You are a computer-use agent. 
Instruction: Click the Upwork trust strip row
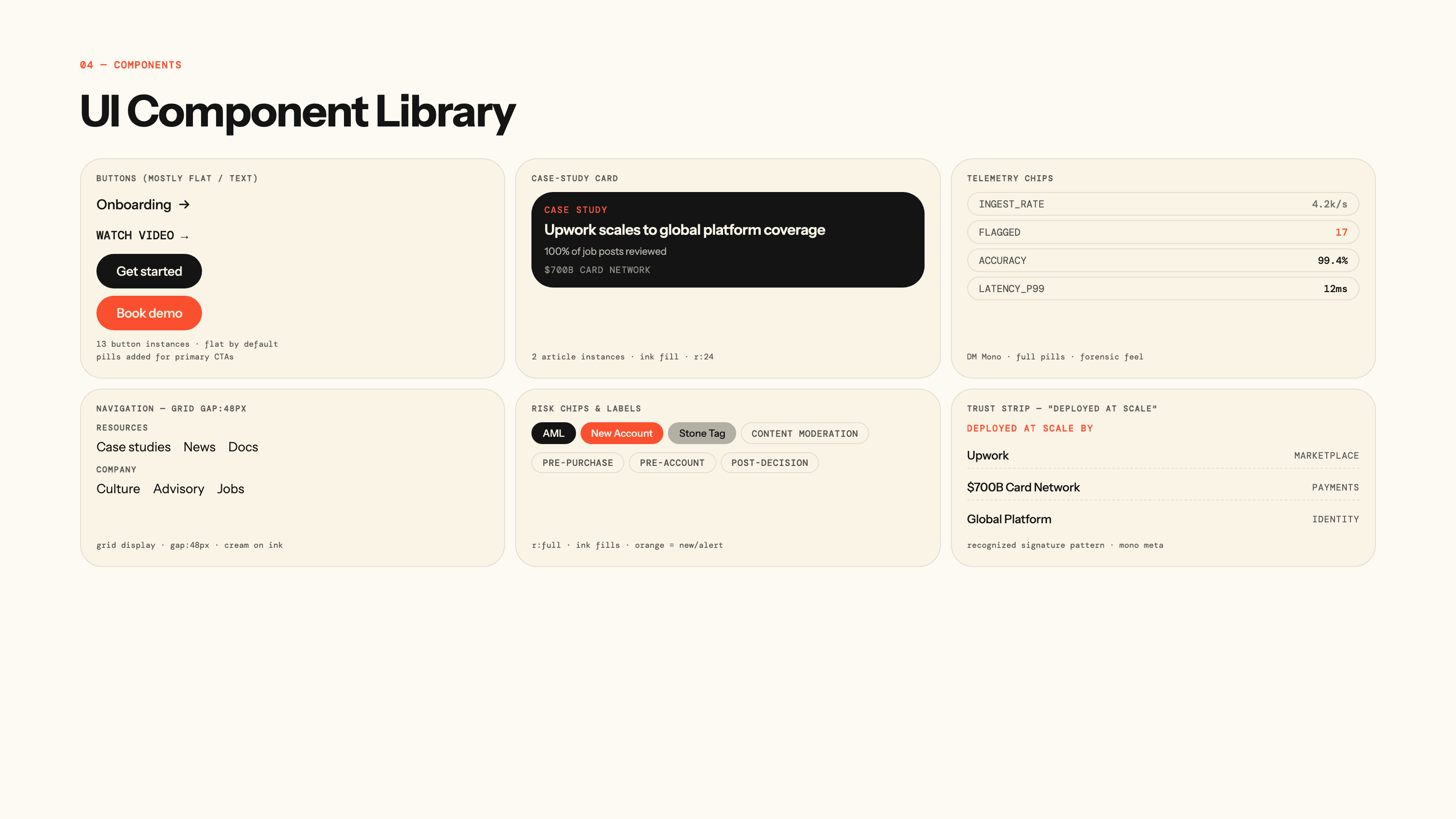click(1163, 455)
